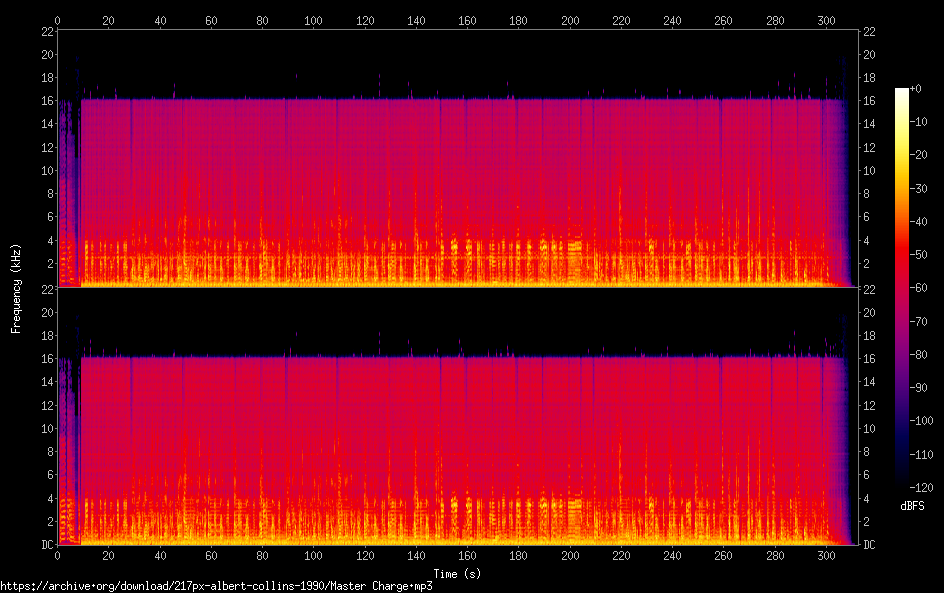Screen dimensions: 944x593
Task: Click the "-10" value on the dBFS scale
Action: point(919,122)
